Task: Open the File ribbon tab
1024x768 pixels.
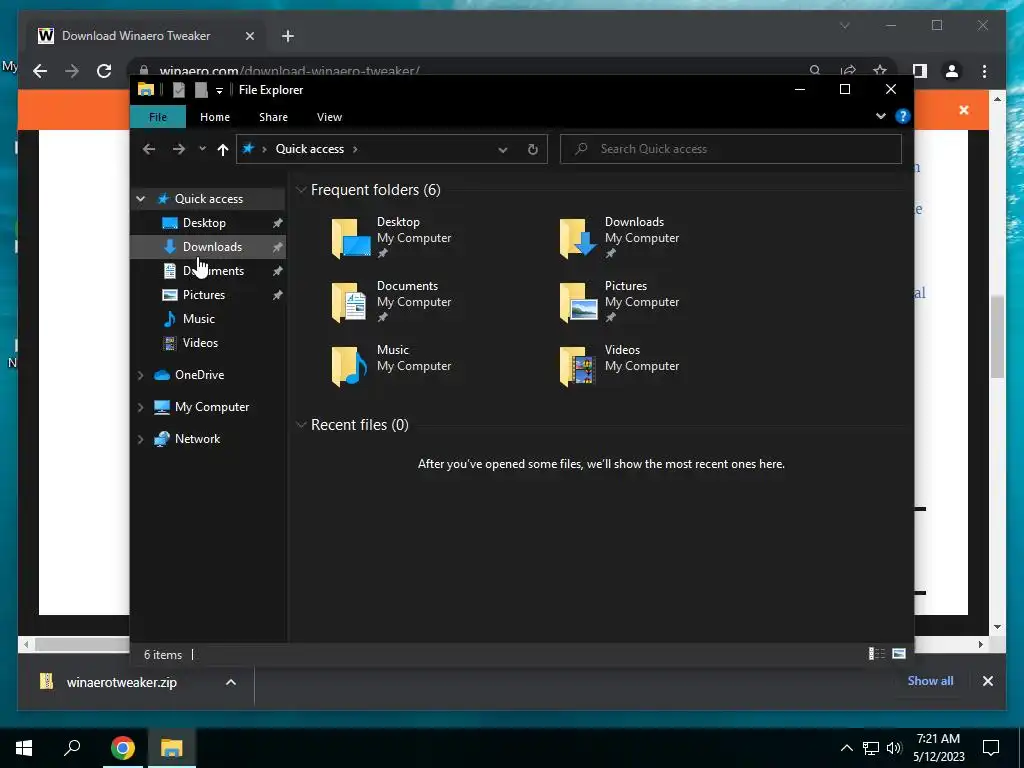Action: coord(158,117)
